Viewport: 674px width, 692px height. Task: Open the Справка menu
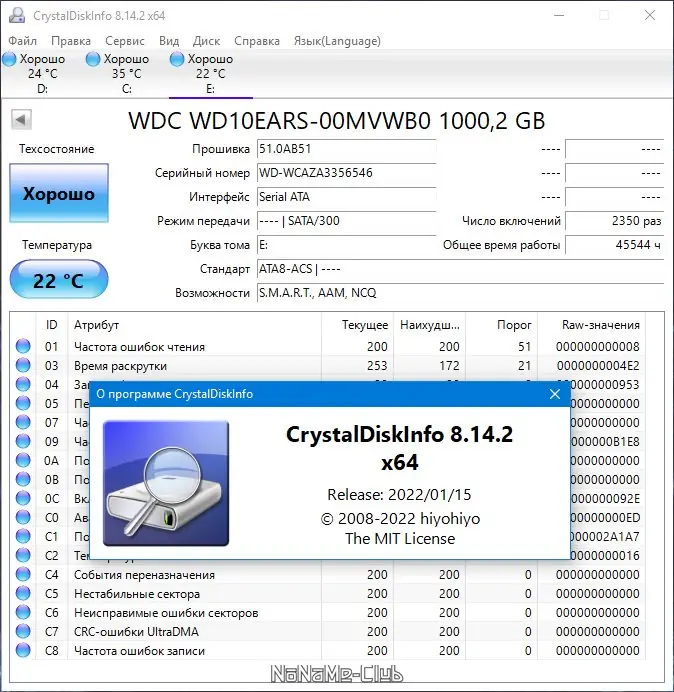point(257,41)
